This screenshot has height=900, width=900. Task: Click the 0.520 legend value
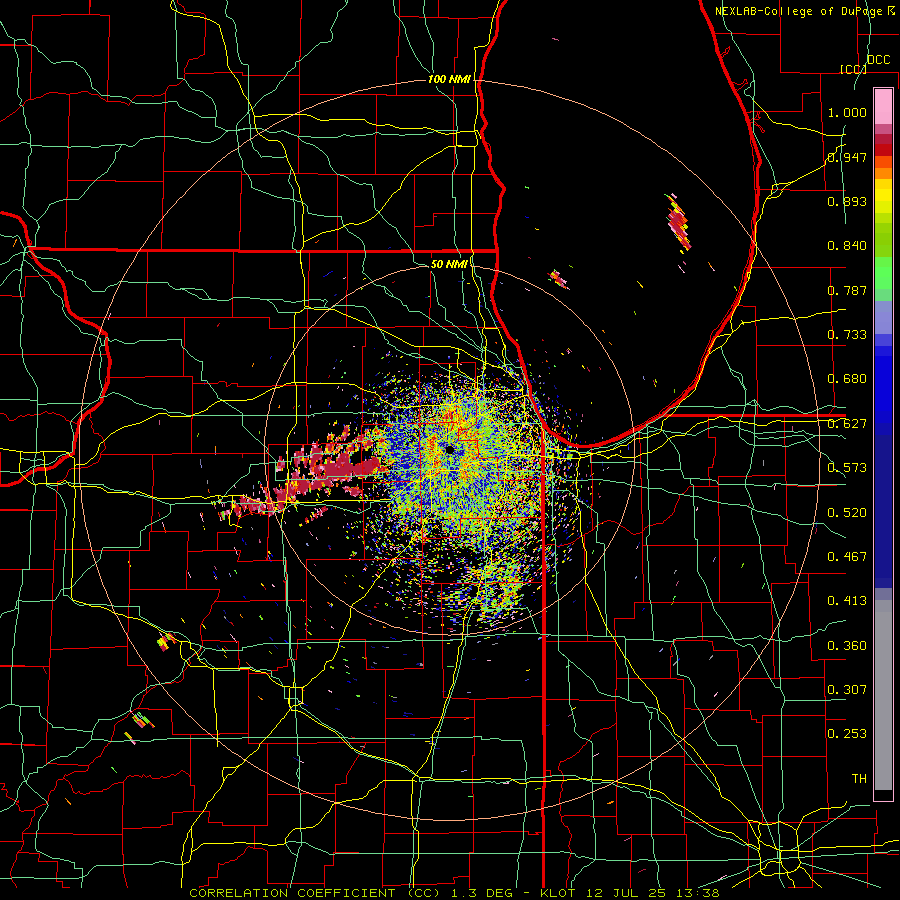847,513
